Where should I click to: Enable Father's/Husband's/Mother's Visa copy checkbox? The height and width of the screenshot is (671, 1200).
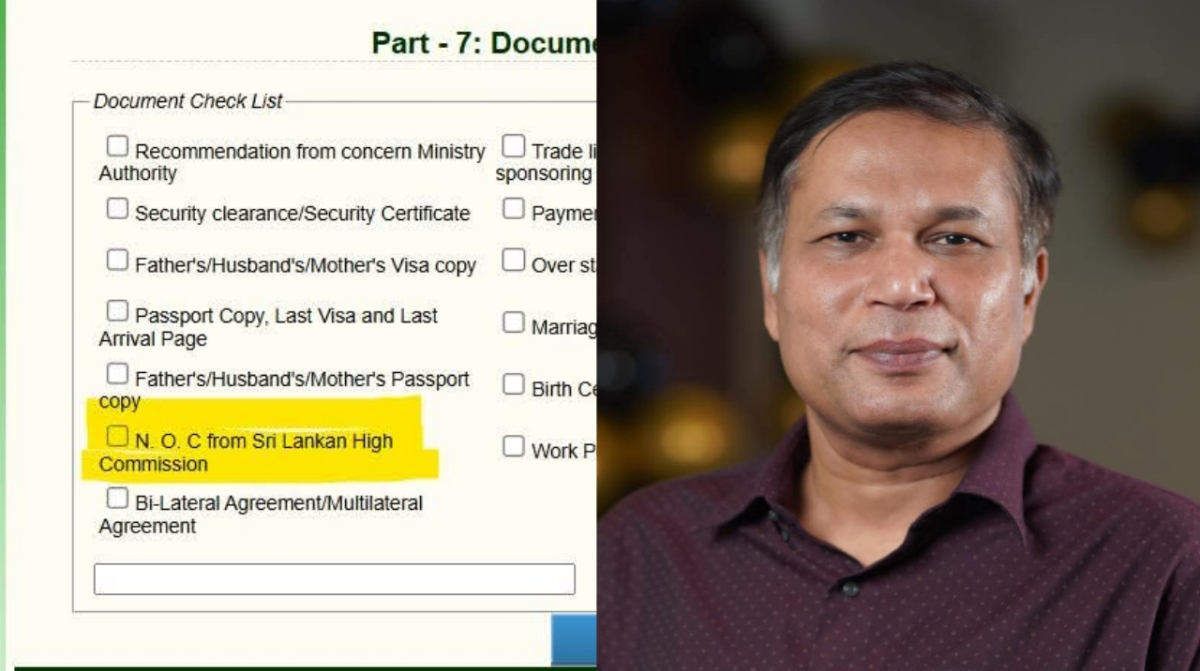pyautogui.click(x=118, y=261)
